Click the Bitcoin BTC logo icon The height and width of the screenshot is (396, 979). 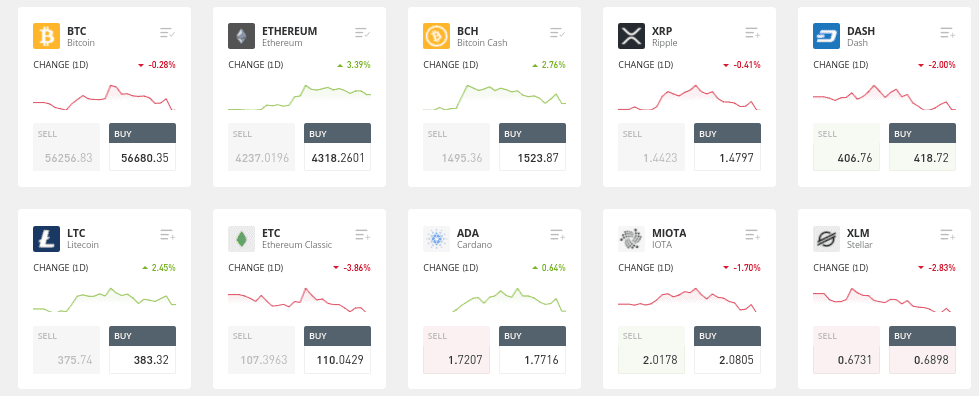point(46,36)
